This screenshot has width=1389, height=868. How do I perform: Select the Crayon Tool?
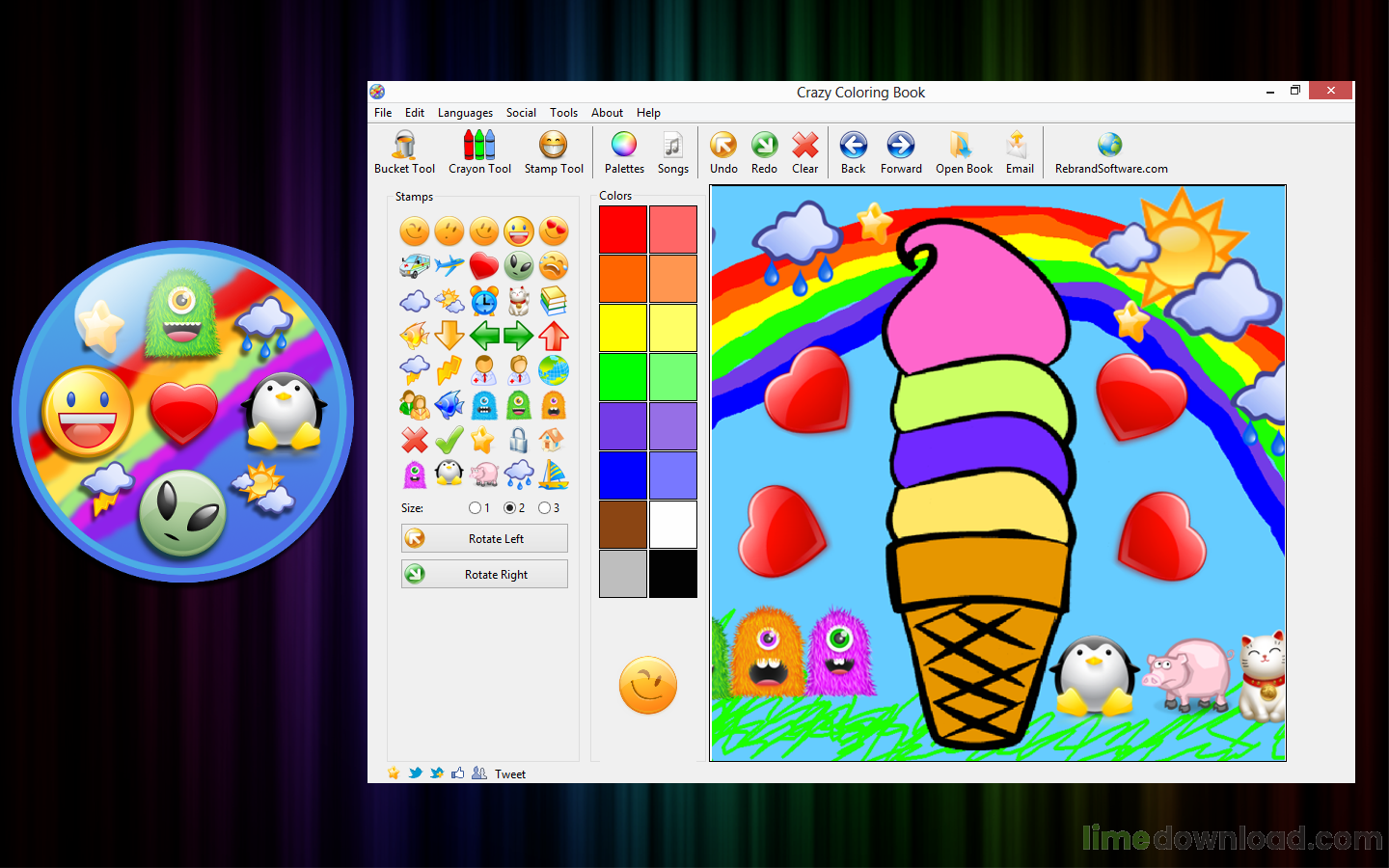pyautogui.click(x=479, y=152)
